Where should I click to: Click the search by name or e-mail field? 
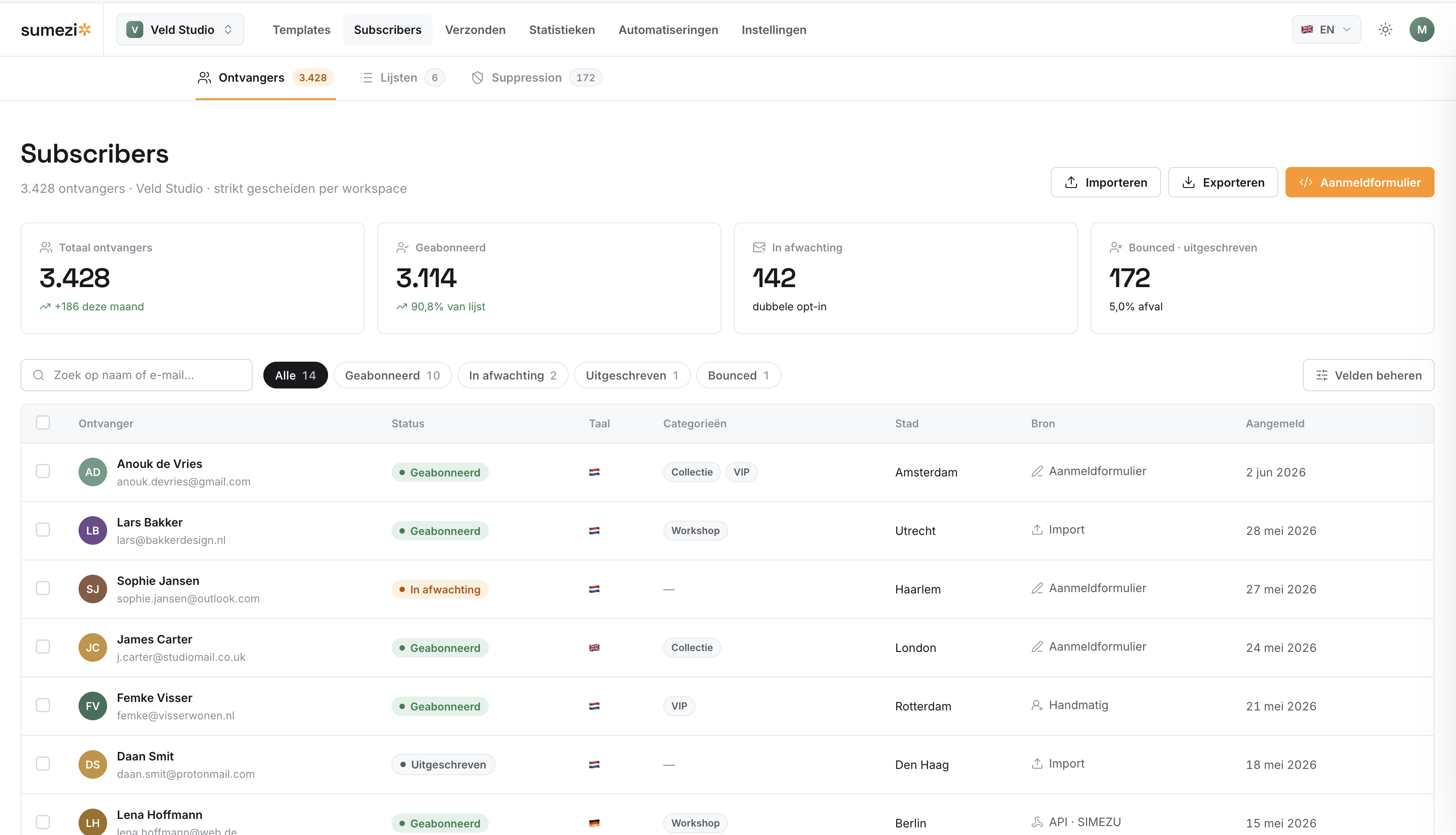(x=137, y=375)
